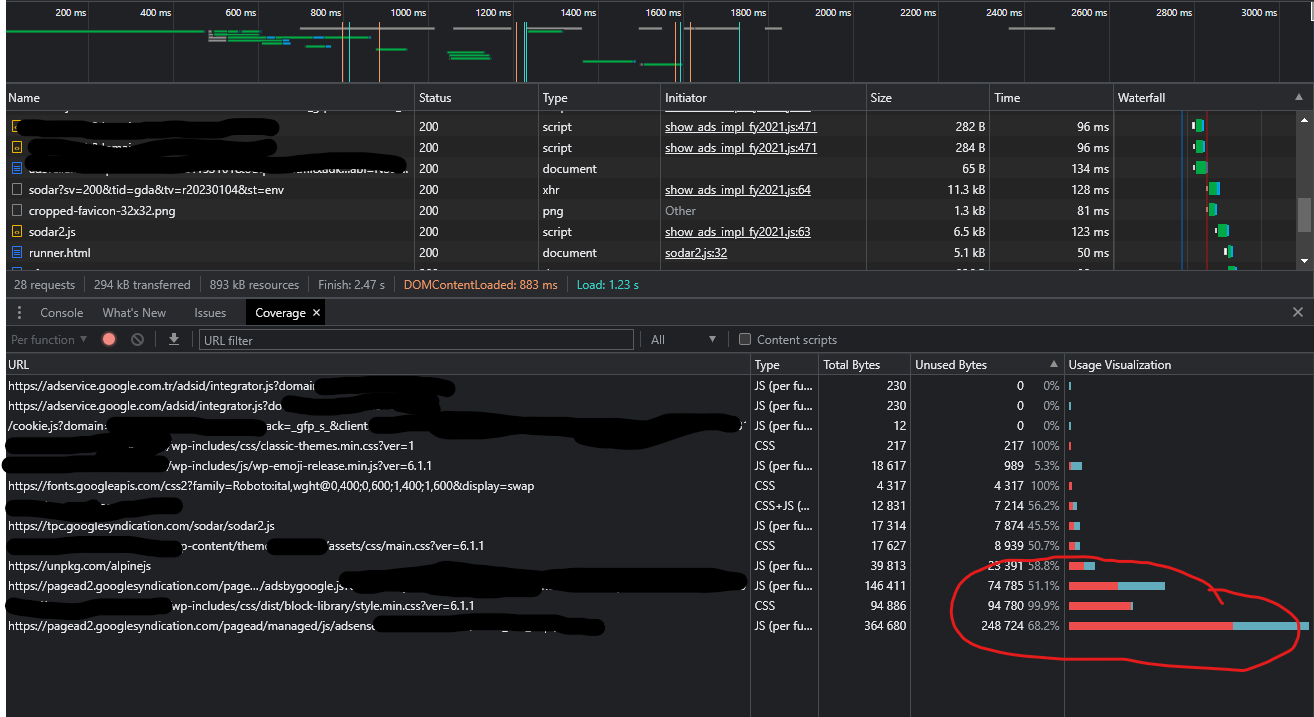This screenshot has height=717, width=1314.
Task: Open initiator link show_ads_impl_fy2021.js:63
Action: [738, 232]
